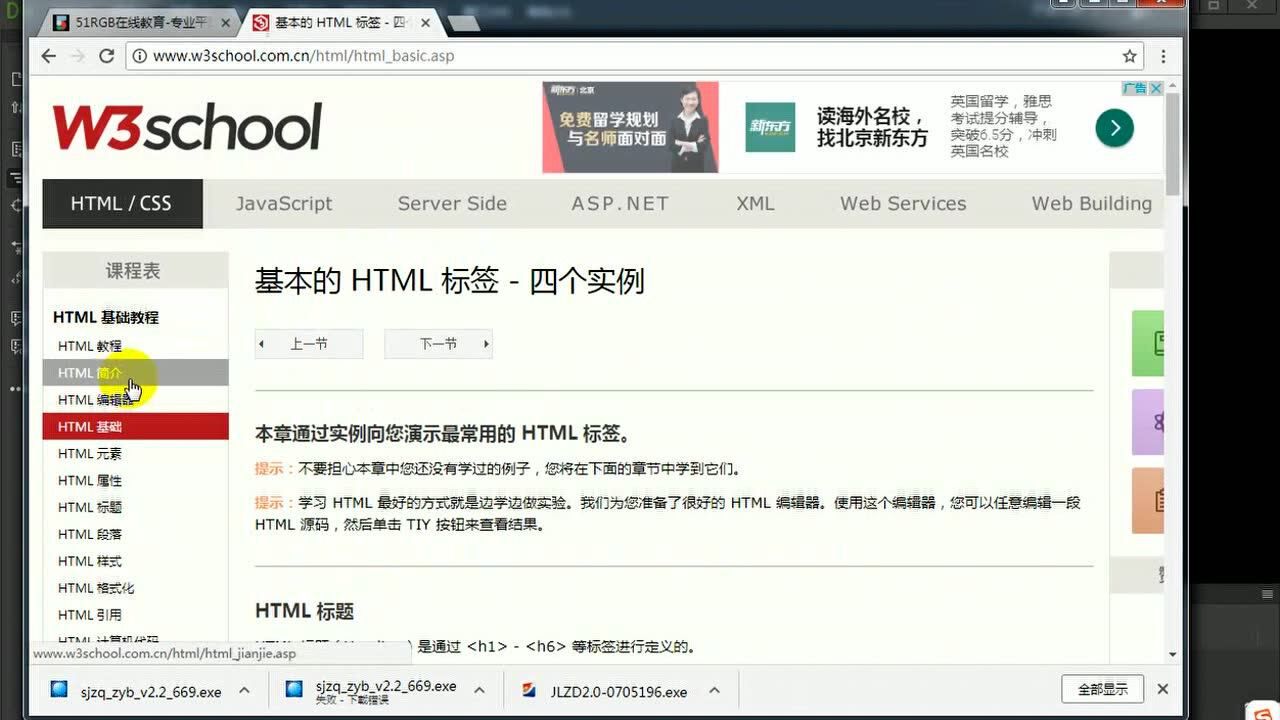Expand options for the JLZD2.0 download
Image resolution: width=1280 pixels, height=720 pixels.
[x=713, y=689]
